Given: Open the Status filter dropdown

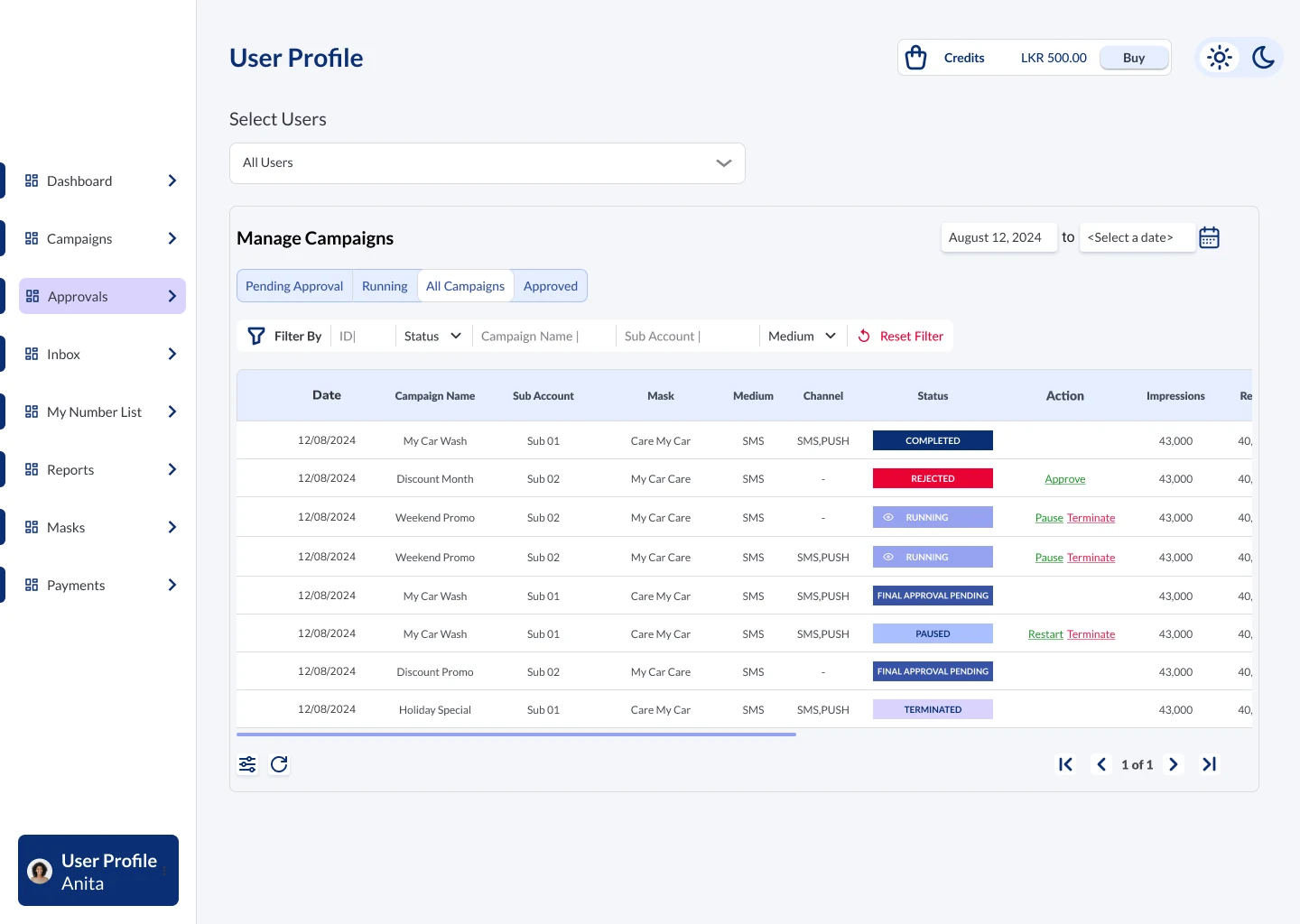Looking at the screenshot, I should (x=432, y=336).
